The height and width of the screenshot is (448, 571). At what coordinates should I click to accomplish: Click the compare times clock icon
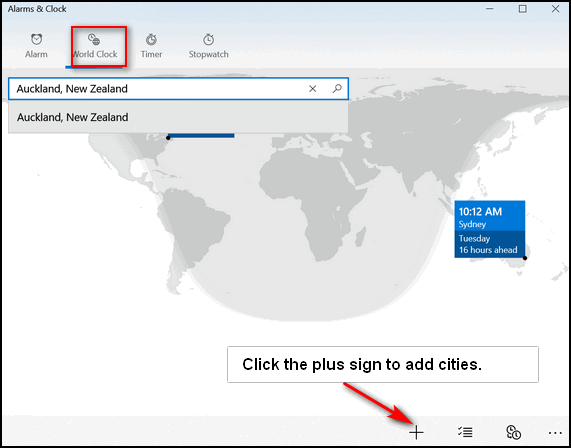pyautogui.click(x=513, y=432)
